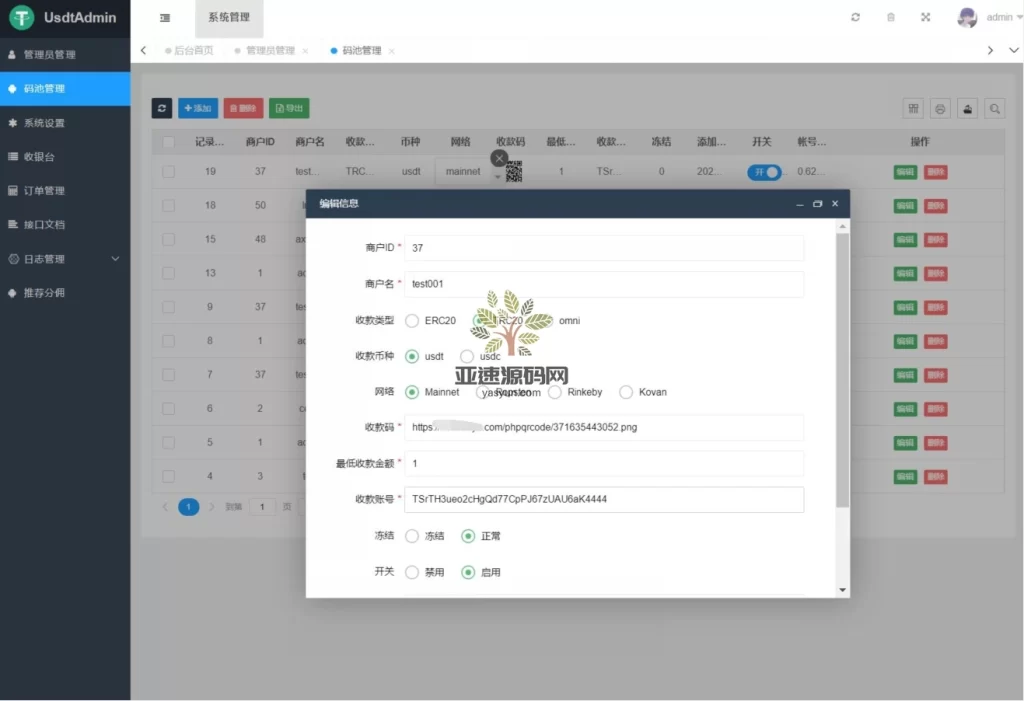Viewport: 1024px width, 701px height.
Task: Click the 系统管理 menu at the top
Action: [229, 17]
